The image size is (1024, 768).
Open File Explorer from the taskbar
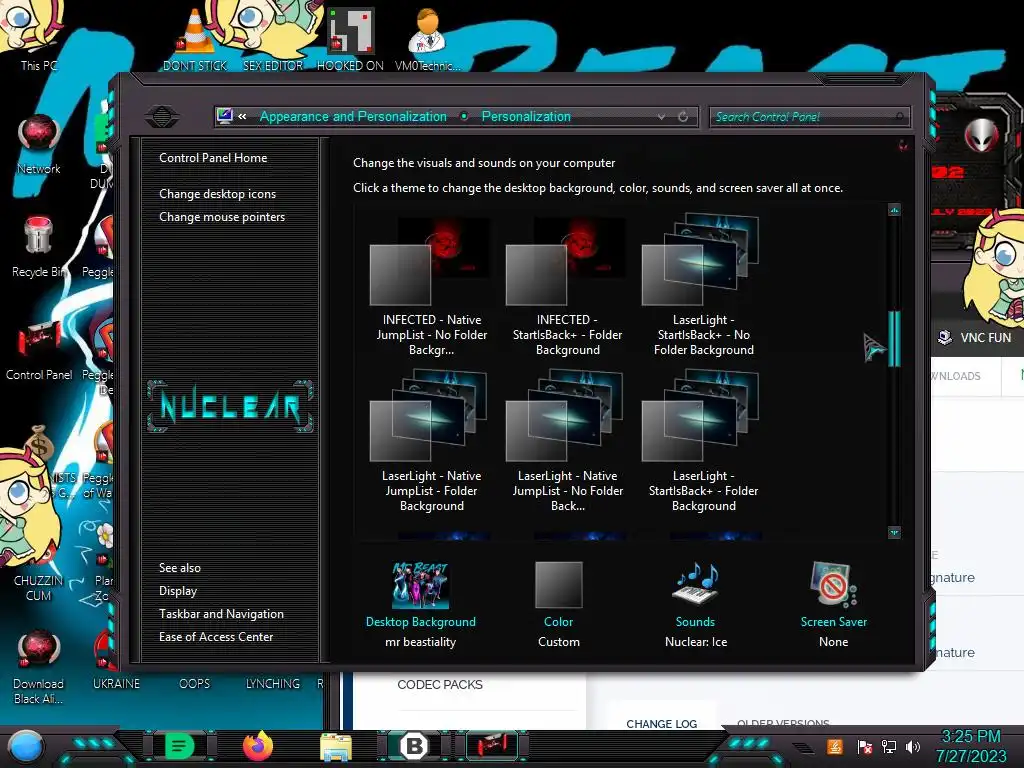click(x=336, y=747)
